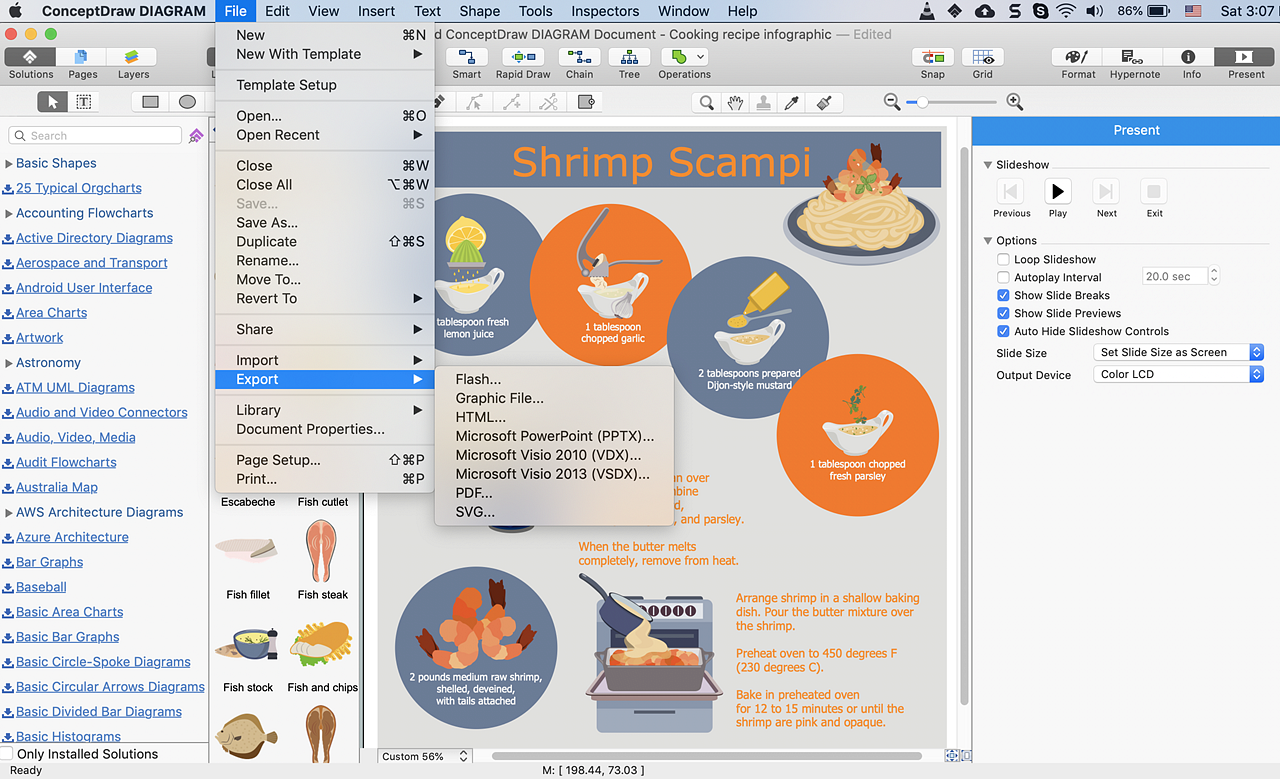The height and width of the screenshot is (779, 1280).
Task: Uncheck Show Slide Previews
Action: pyautogui.click(x=1003, y=313)
